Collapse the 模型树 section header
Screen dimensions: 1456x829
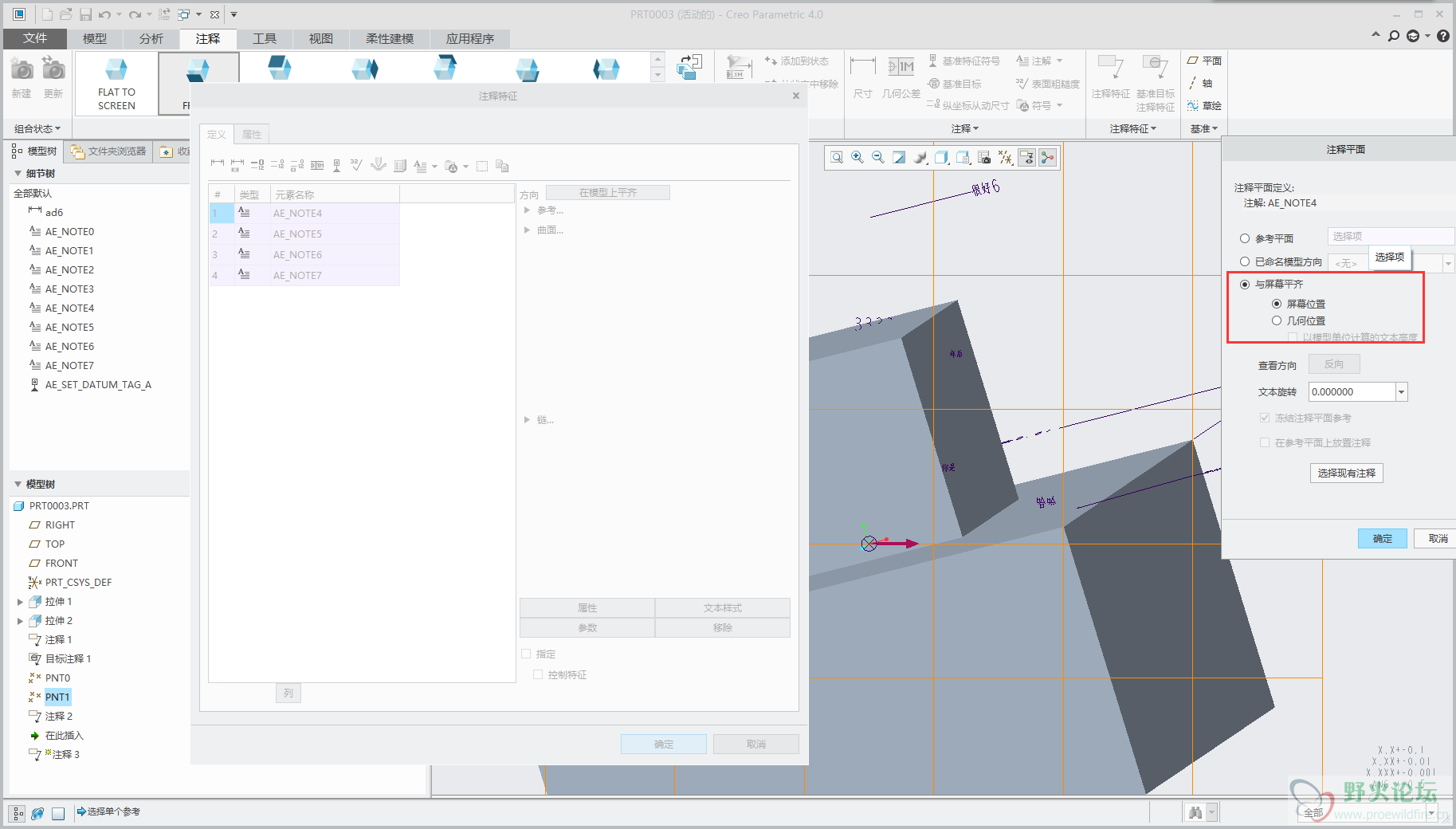click(18, 485)
